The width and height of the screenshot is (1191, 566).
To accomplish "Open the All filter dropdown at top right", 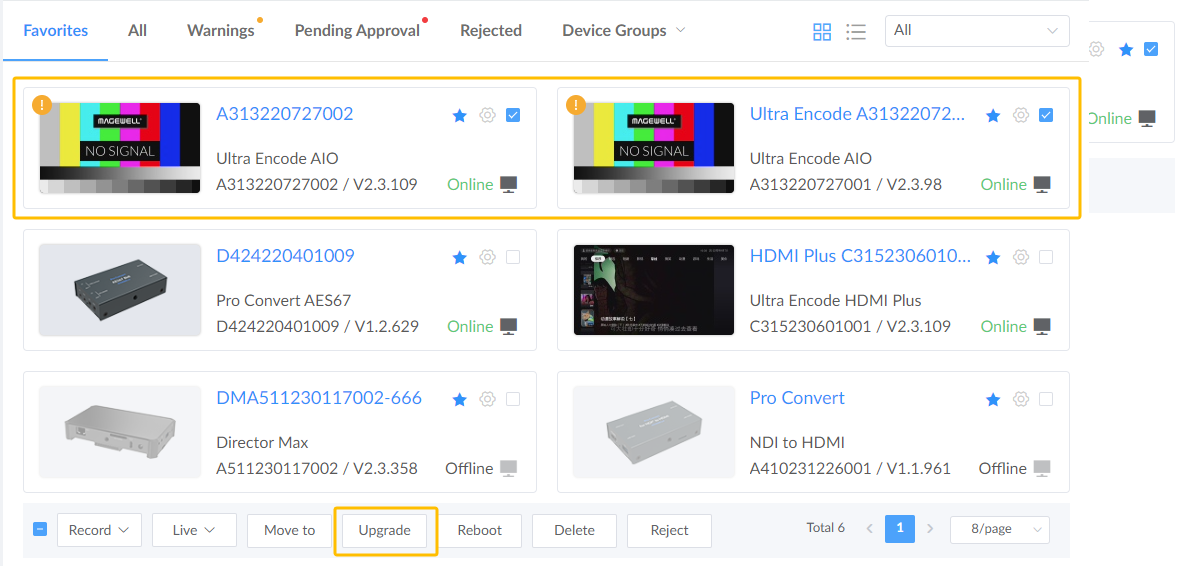I will (976, 31).
